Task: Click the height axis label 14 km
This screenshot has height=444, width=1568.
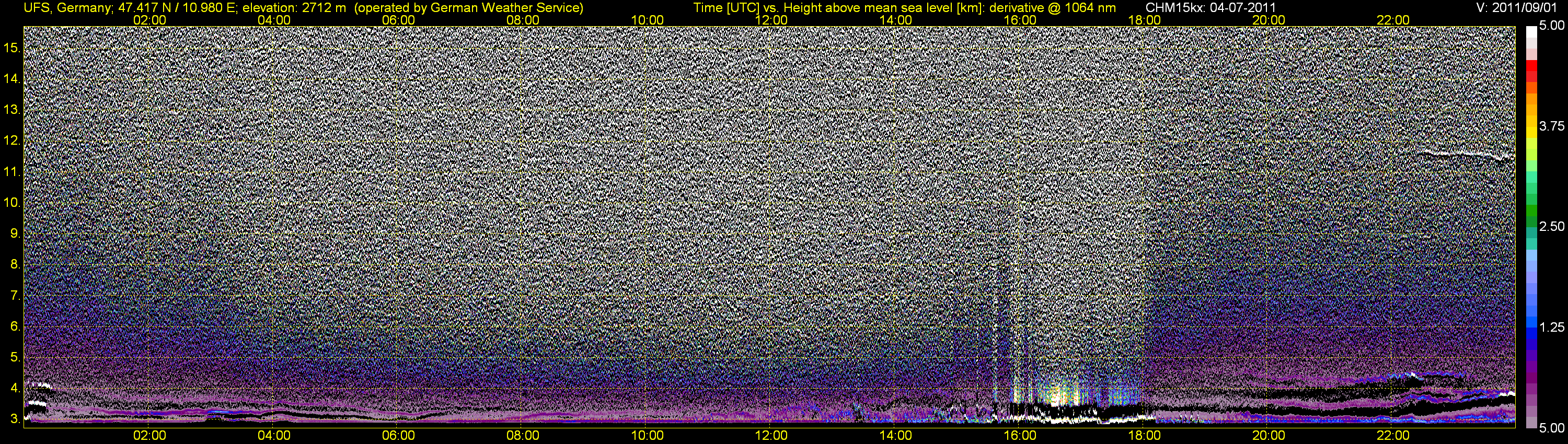Action: [12, 78]
